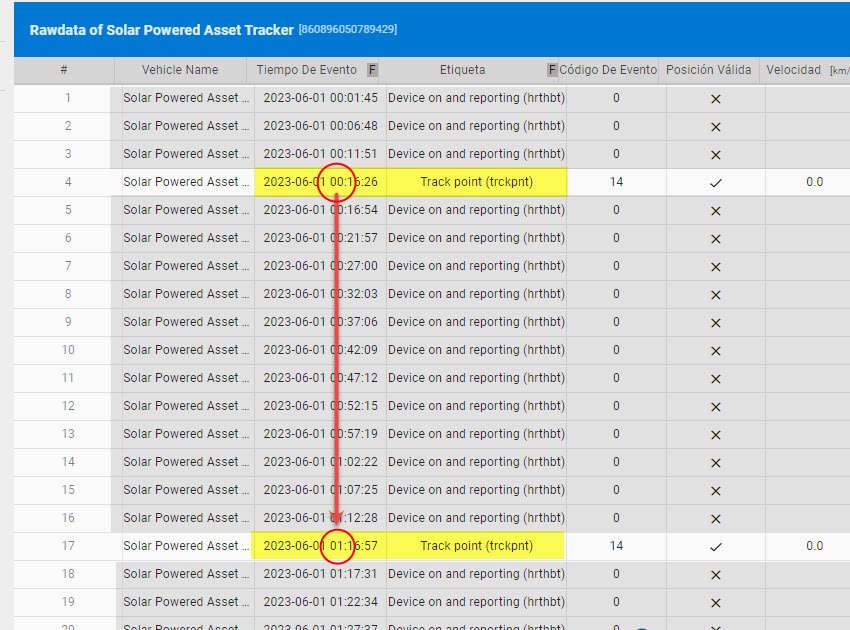Screen dimensions: 850x630
Task: Open the filter icon next to Etiqueta
Action: 551,70
